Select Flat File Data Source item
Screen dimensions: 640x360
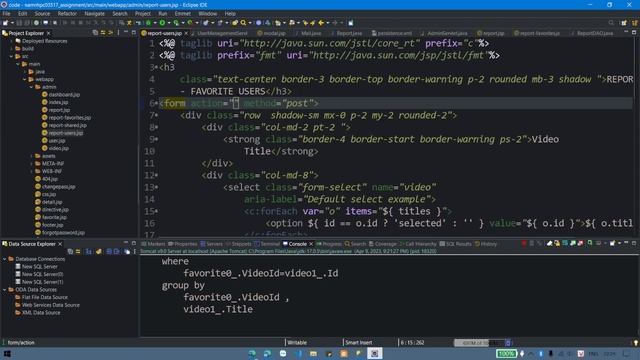point(41,297)
